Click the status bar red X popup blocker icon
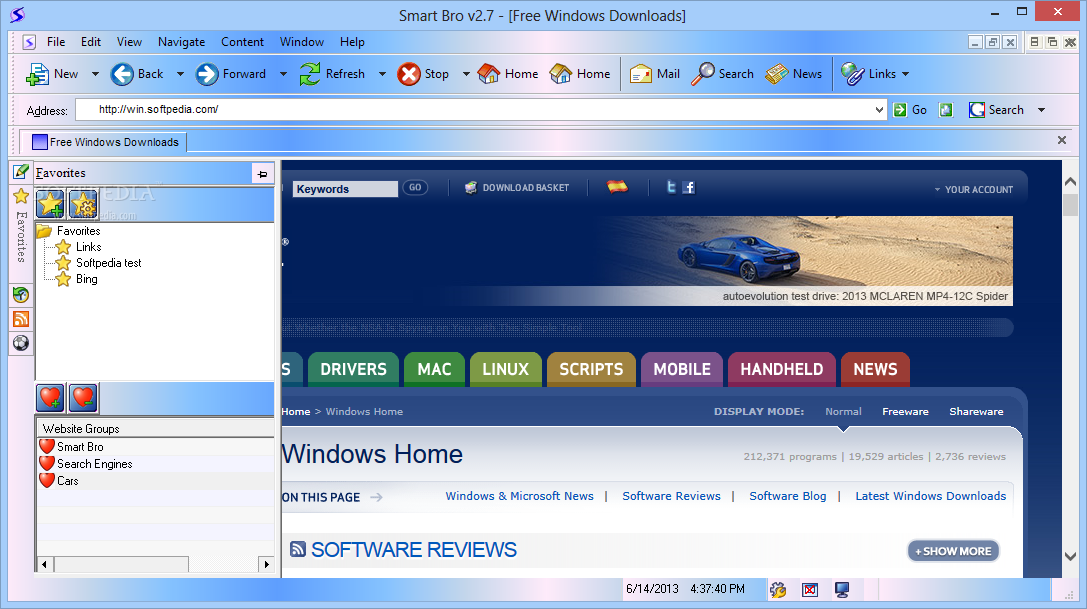This screenshot has height=609, width=1087. [x=810, y=590]
